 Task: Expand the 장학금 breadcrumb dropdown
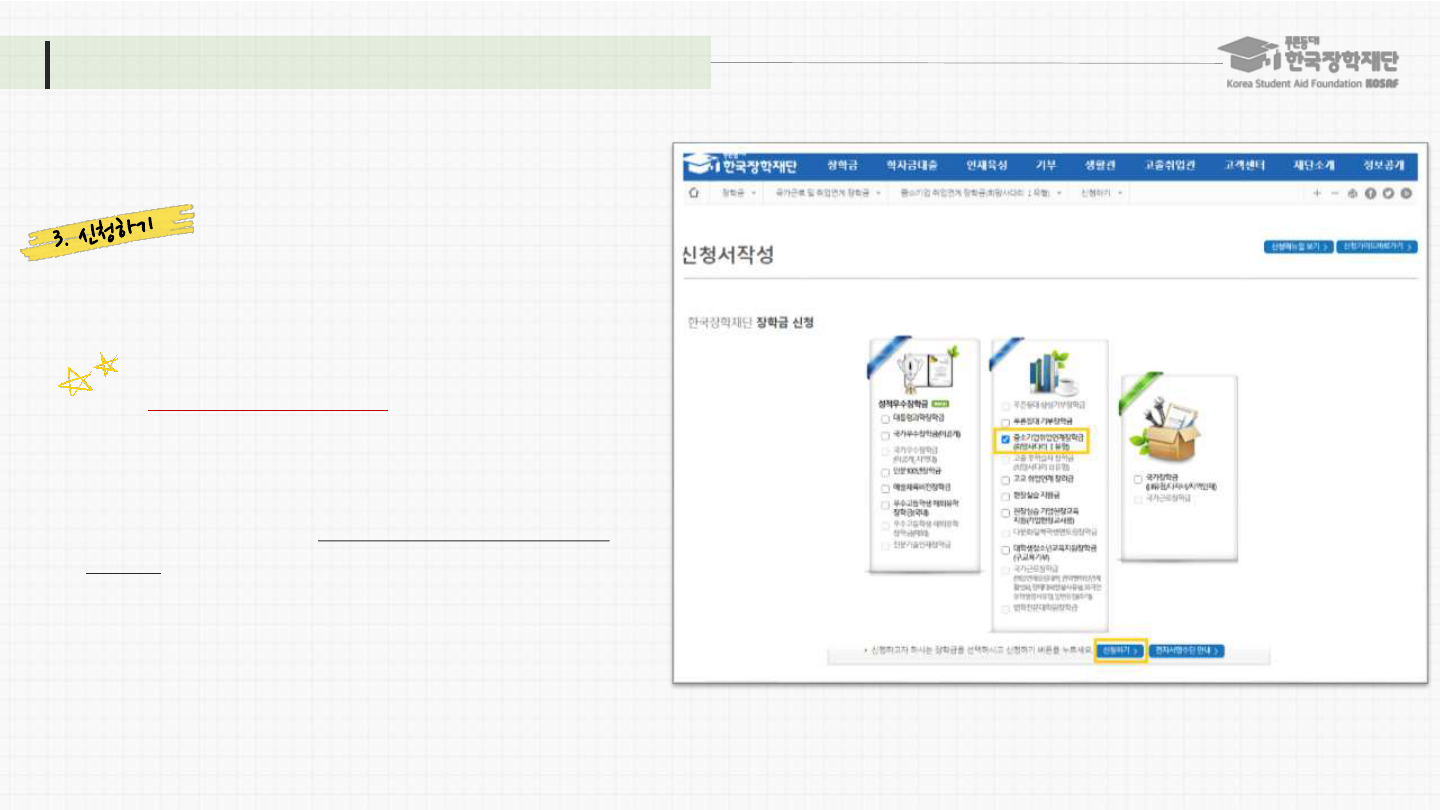[738, 192]
